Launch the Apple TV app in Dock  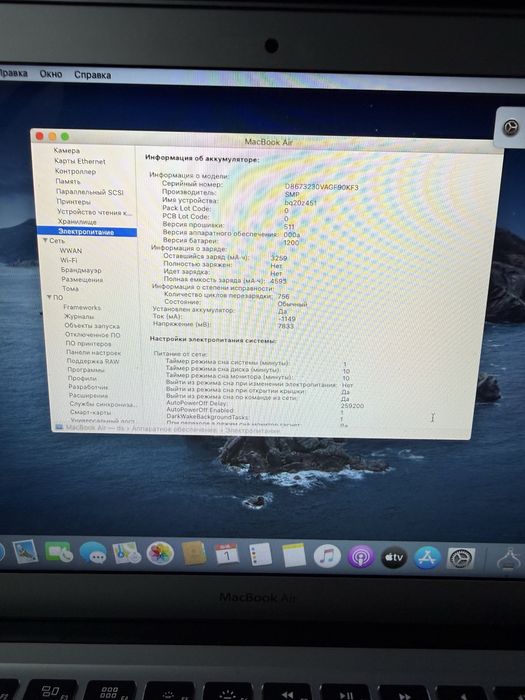(x=394, y=557)
